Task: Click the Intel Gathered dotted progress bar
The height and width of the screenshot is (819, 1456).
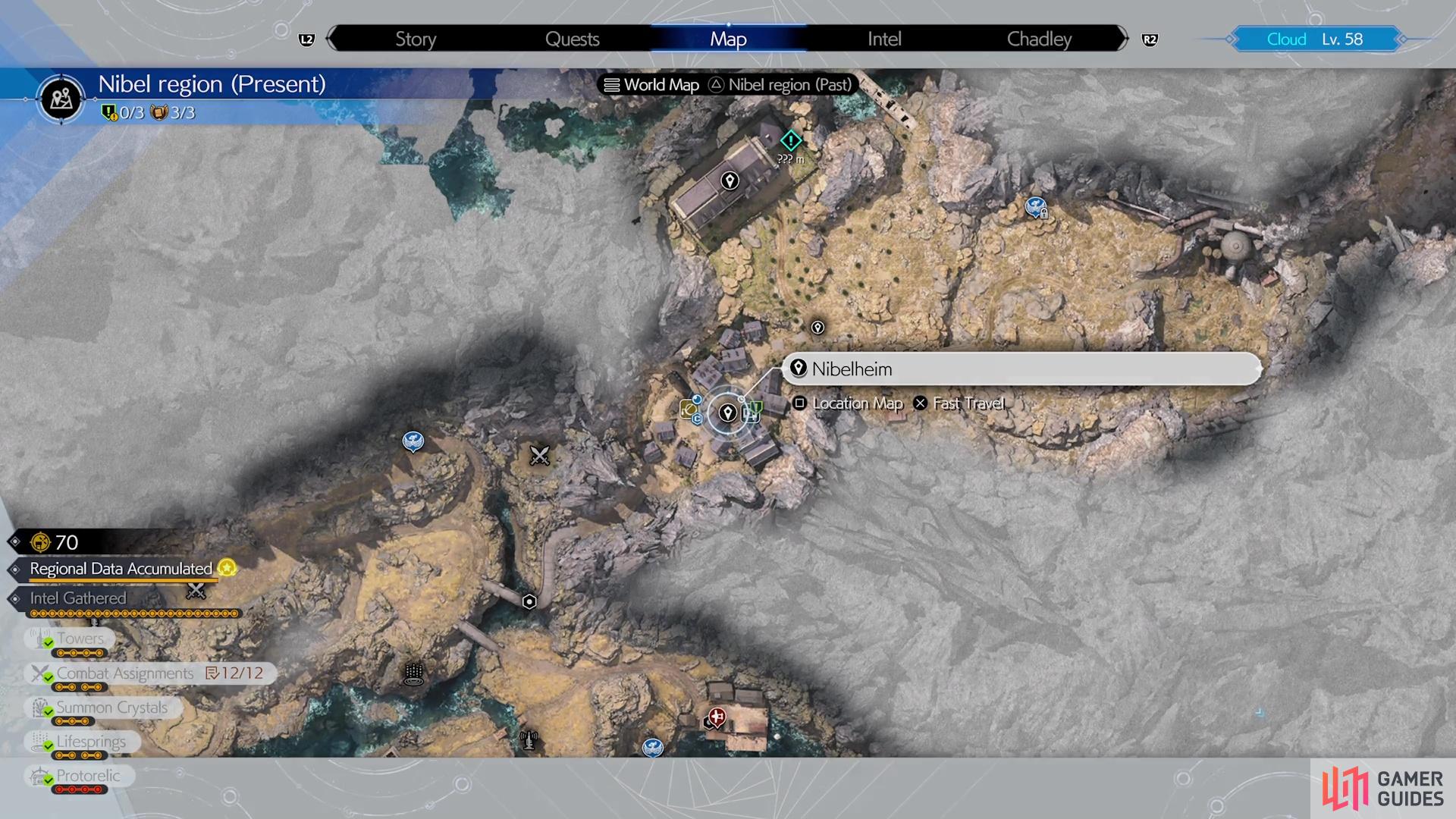Action: tap(134, 613)
